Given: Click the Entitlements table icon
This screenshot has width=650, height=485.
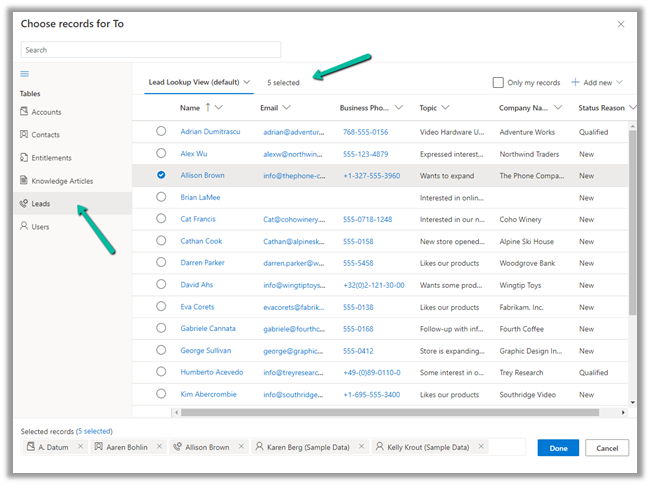Looking at the screenshot, I should 25,158.
